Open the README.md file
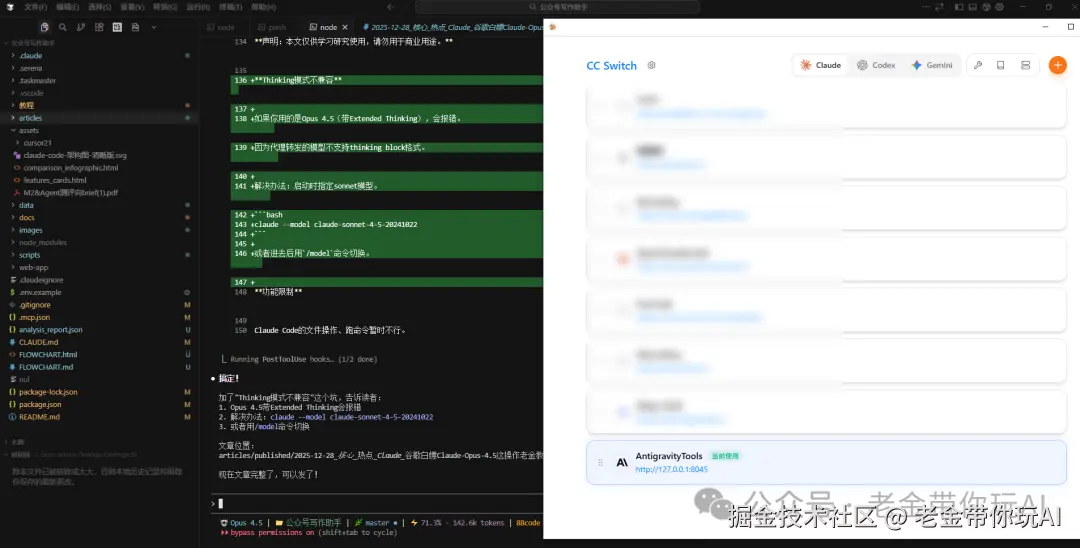This screenshot has width=1080, height=548. tap(39, 417)
